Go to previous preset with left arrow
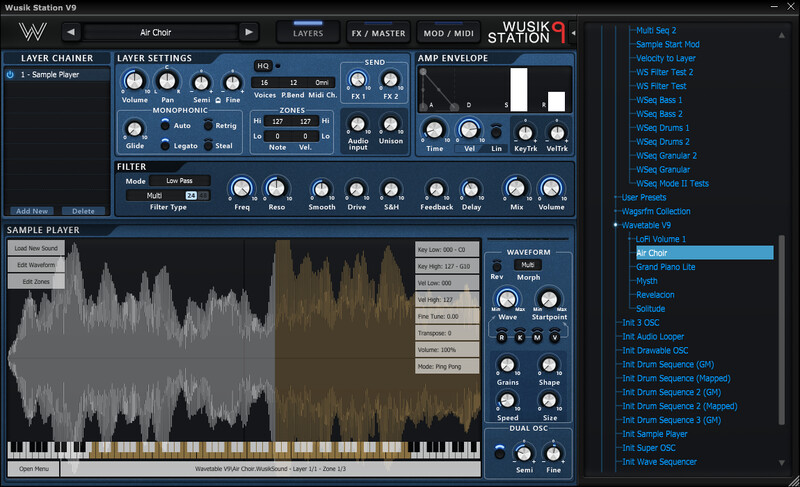The width and height of the screenshot is (800, 487). point(71,32)
